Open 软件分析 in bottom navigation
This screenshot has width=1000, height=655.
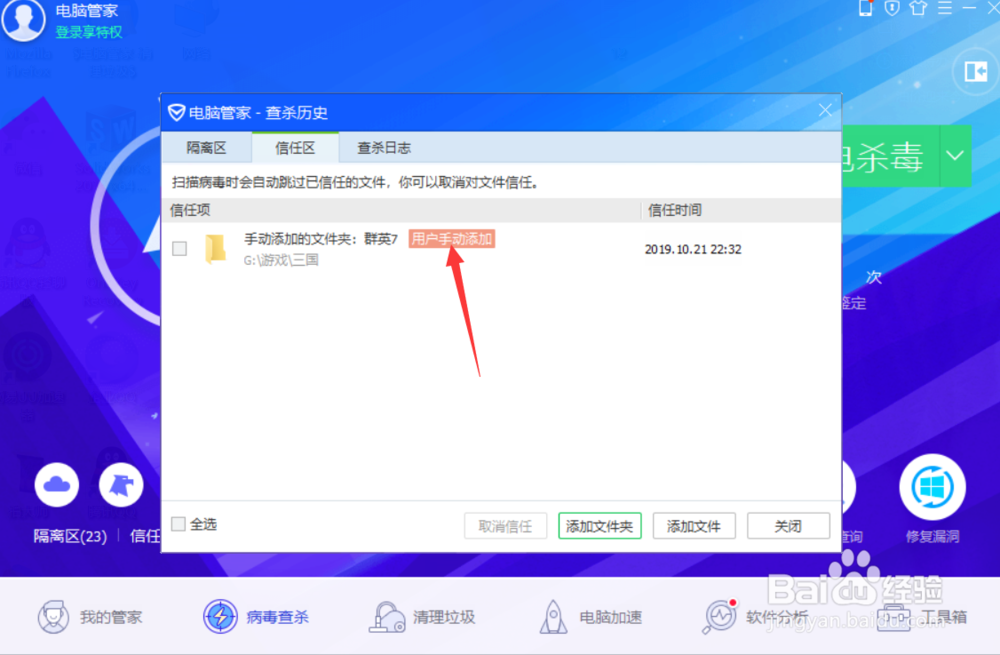click(755, 617)
